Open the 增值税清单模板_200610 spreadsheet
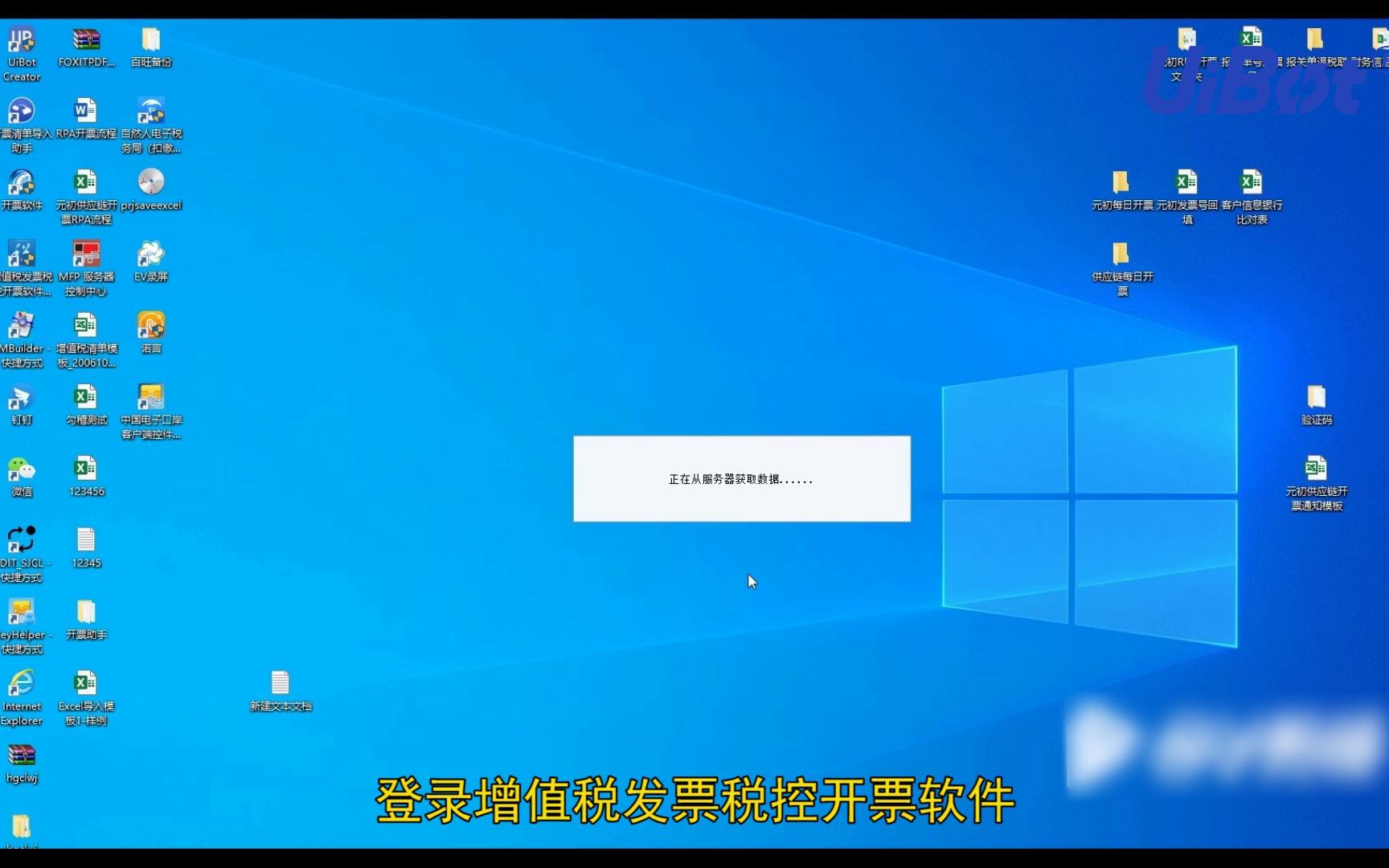The height and width of the screenshot is (868, 1389). (85, 323)
